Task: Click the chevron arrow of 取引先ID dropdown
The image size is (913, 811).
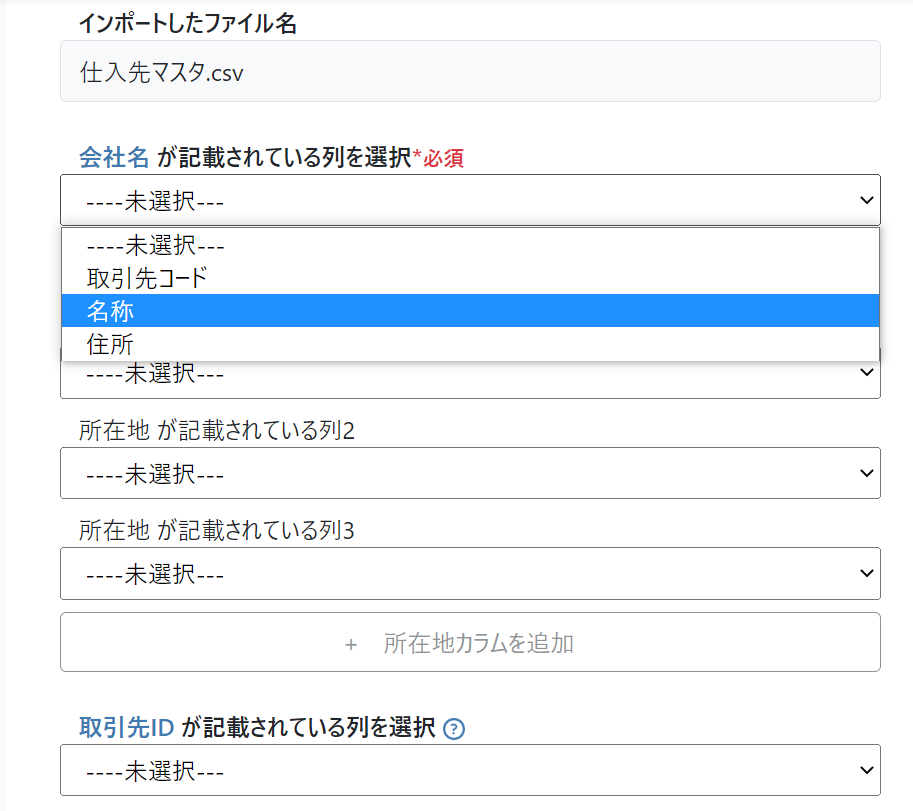Action: 866,770
